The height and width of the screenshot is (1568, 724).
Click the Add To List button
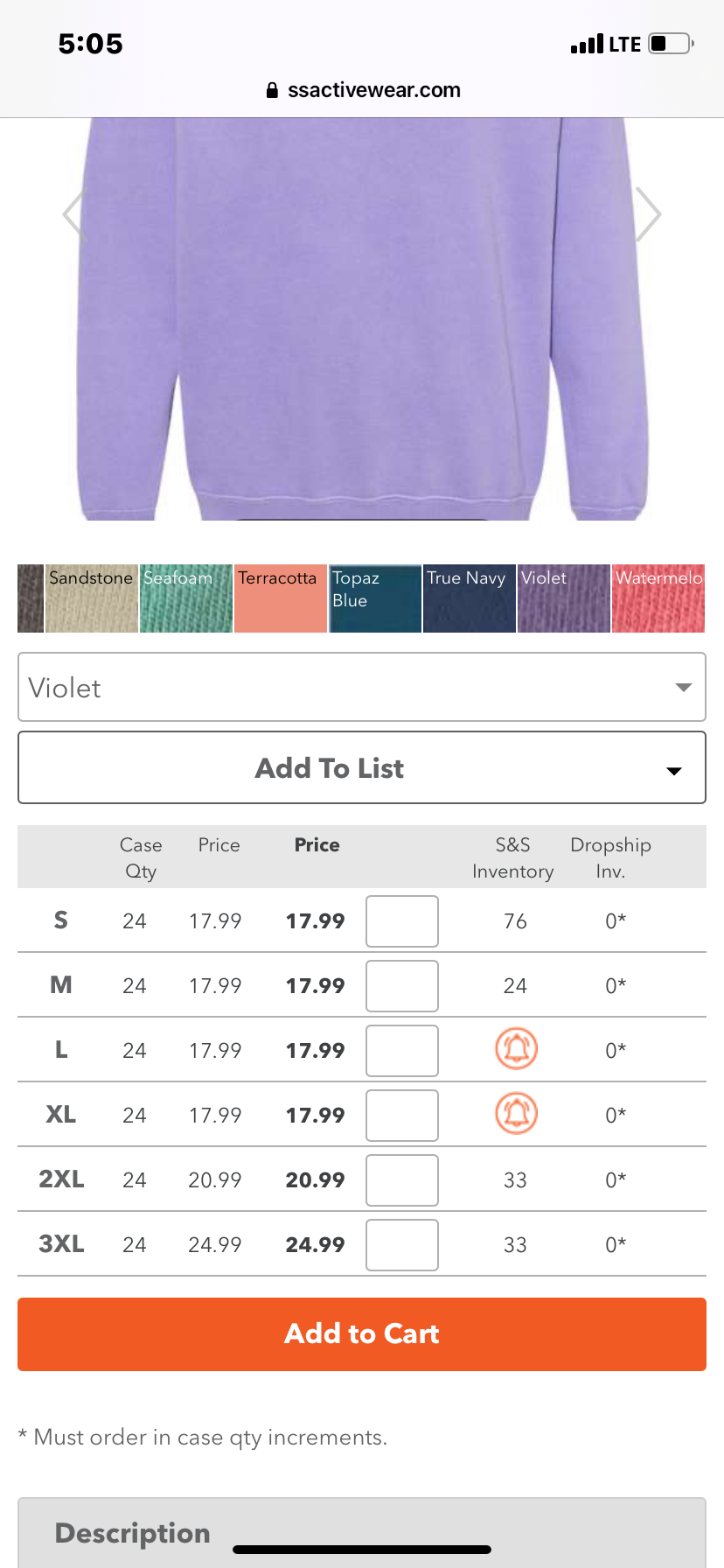(329, 767)
